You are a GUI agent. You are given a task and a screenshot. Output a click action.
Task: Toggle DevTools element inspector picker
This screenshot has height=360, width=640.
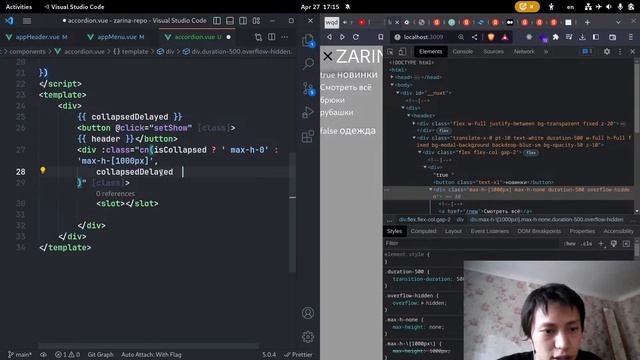[390, 51]
